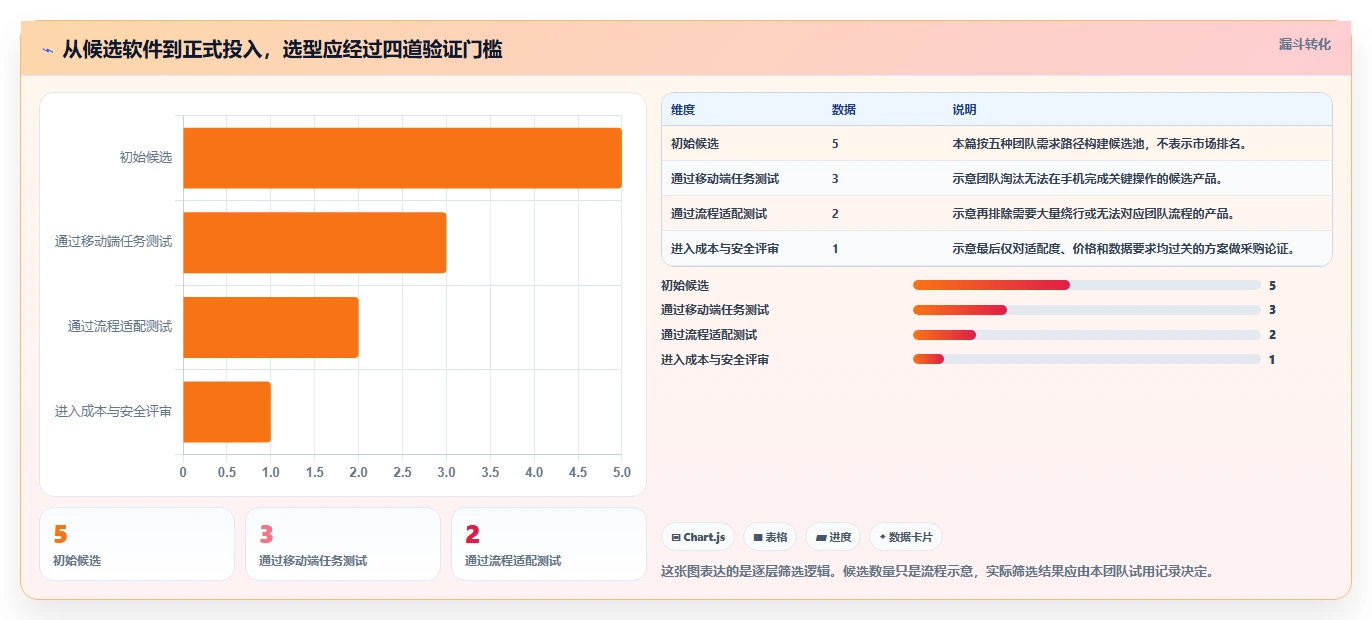The image size is (1372, 620).
Task: Click the 进入成本与安全评审 progress bar
Action: (x=1086, y=360)
